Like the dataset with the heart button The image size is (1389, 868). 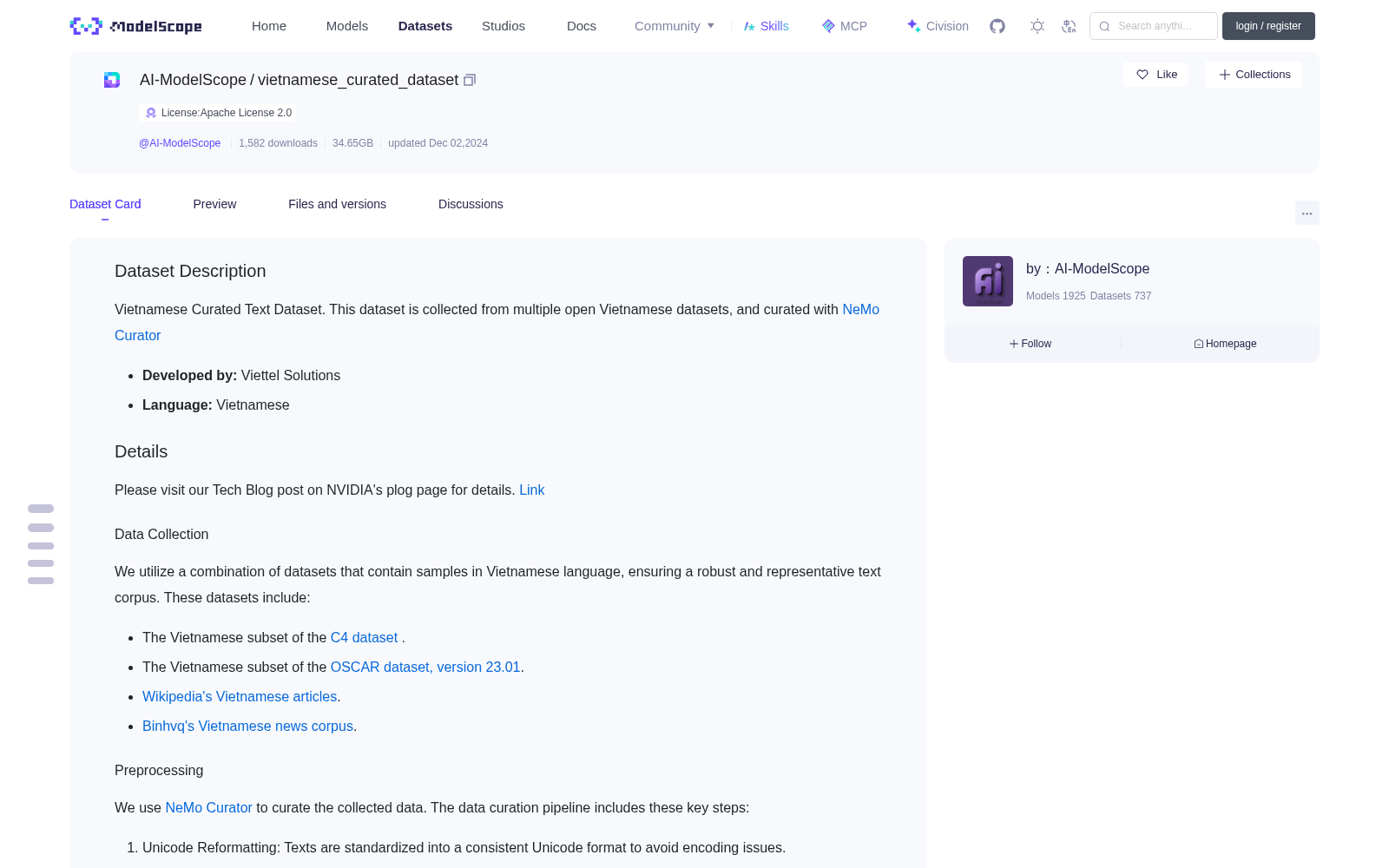[x=1155, y=75]
